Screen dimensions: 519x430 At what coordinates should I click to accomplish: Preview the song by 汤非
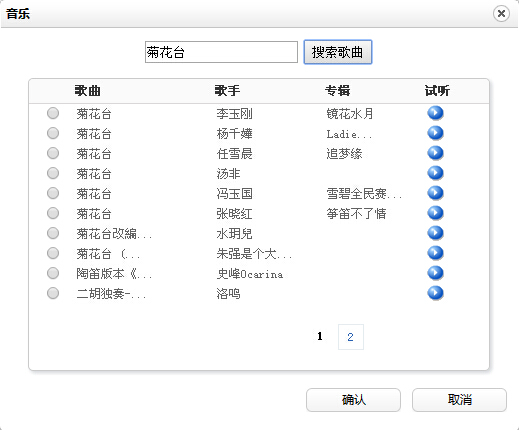[435, 173]
